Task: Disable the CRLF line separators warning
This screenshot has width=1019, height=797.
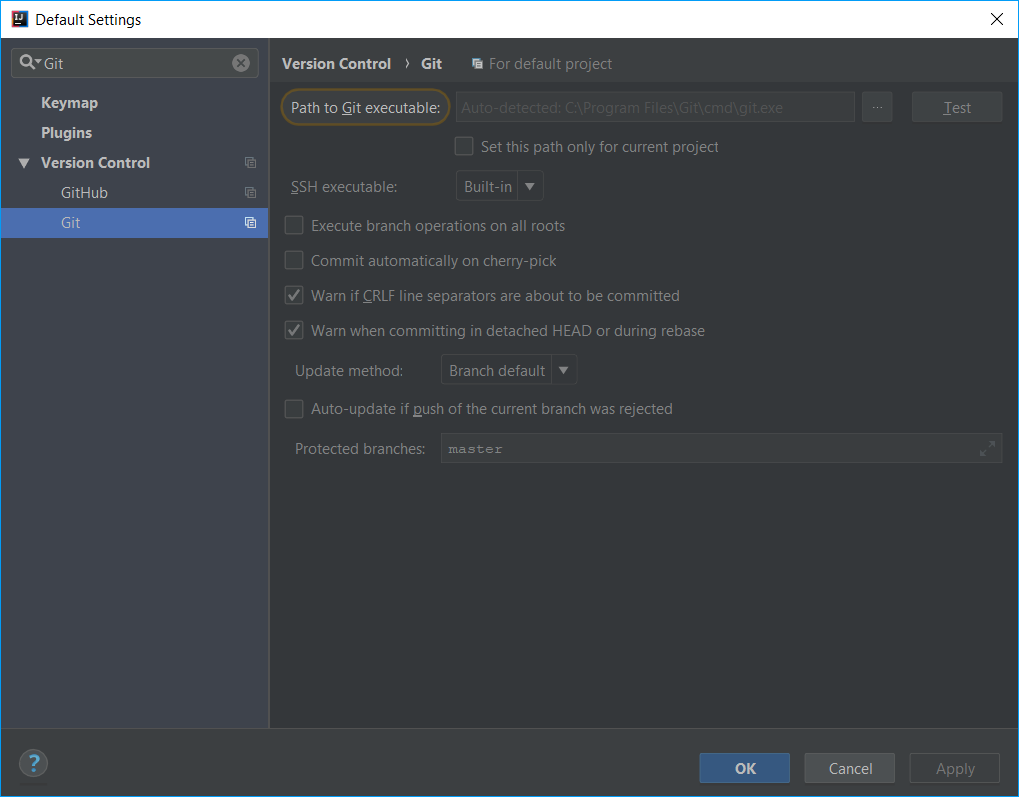Action: click(x=294, y=296)
